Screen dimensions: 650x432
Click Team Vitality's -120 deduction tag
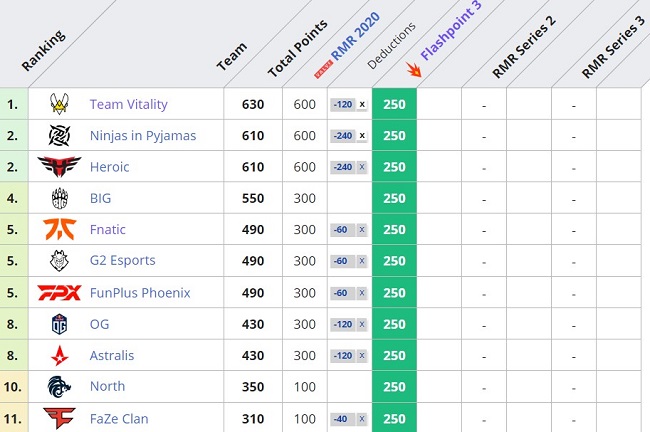343,104
